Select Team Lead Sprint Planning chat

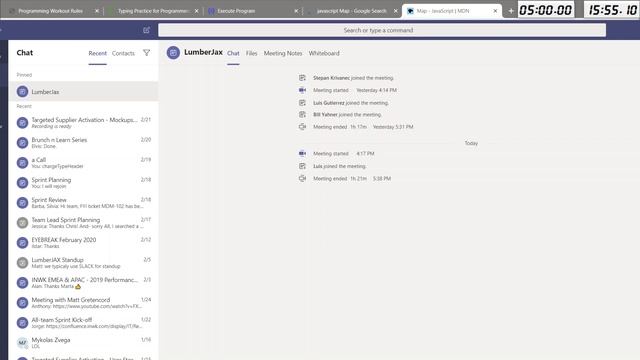tap(83, 222)
